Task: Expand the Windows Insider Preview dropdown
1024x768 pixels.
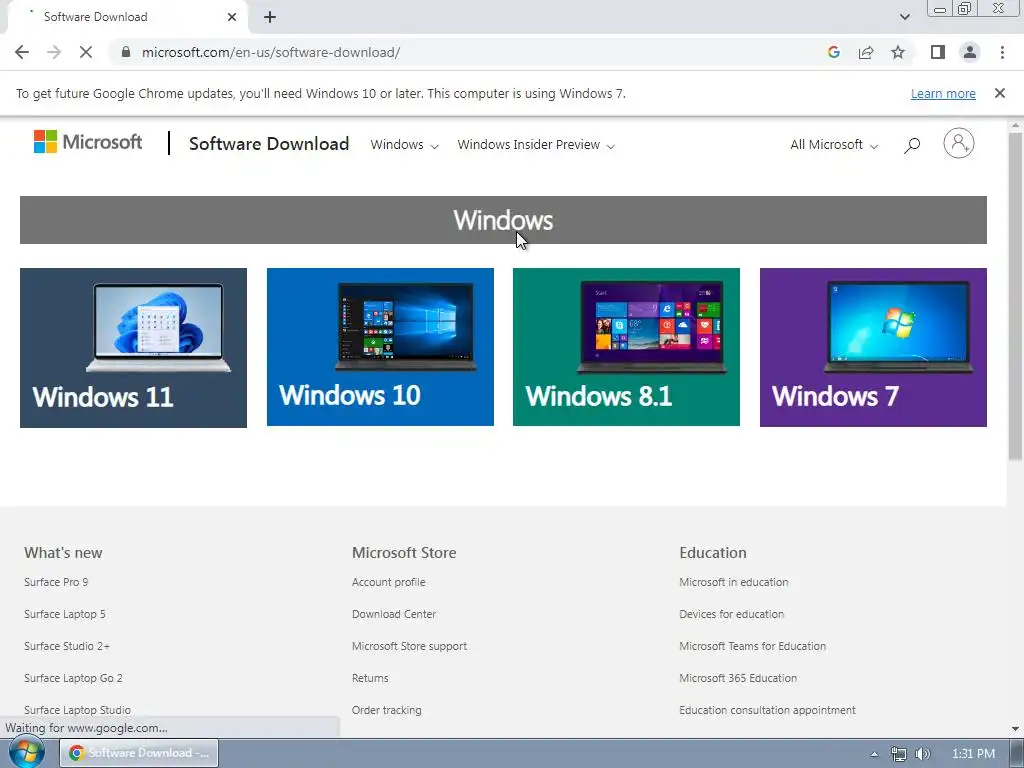Action: (536, 145)
